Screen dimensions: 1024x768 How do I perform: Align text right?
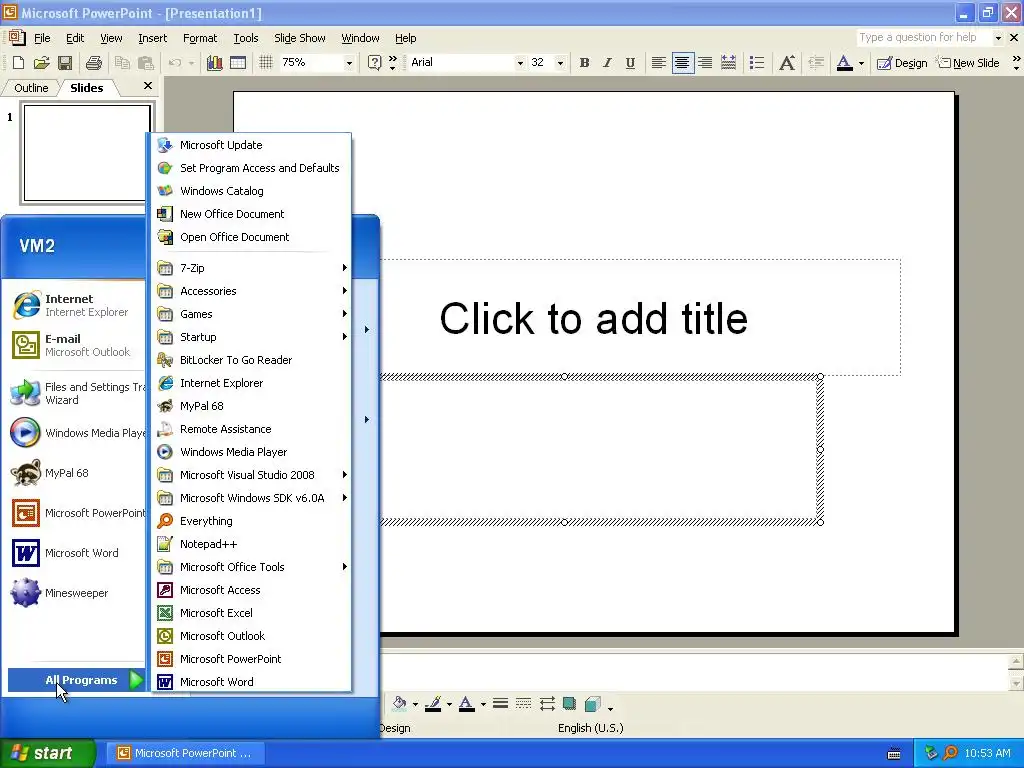[705, 63]
